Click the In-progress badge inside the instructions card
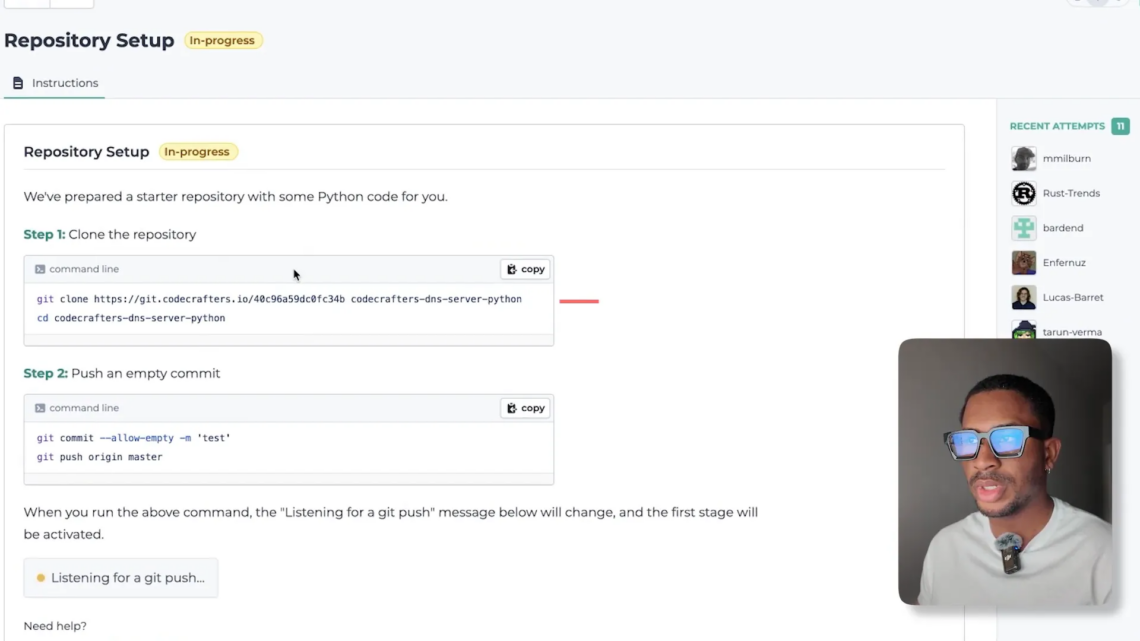 [x=197, y=152]
